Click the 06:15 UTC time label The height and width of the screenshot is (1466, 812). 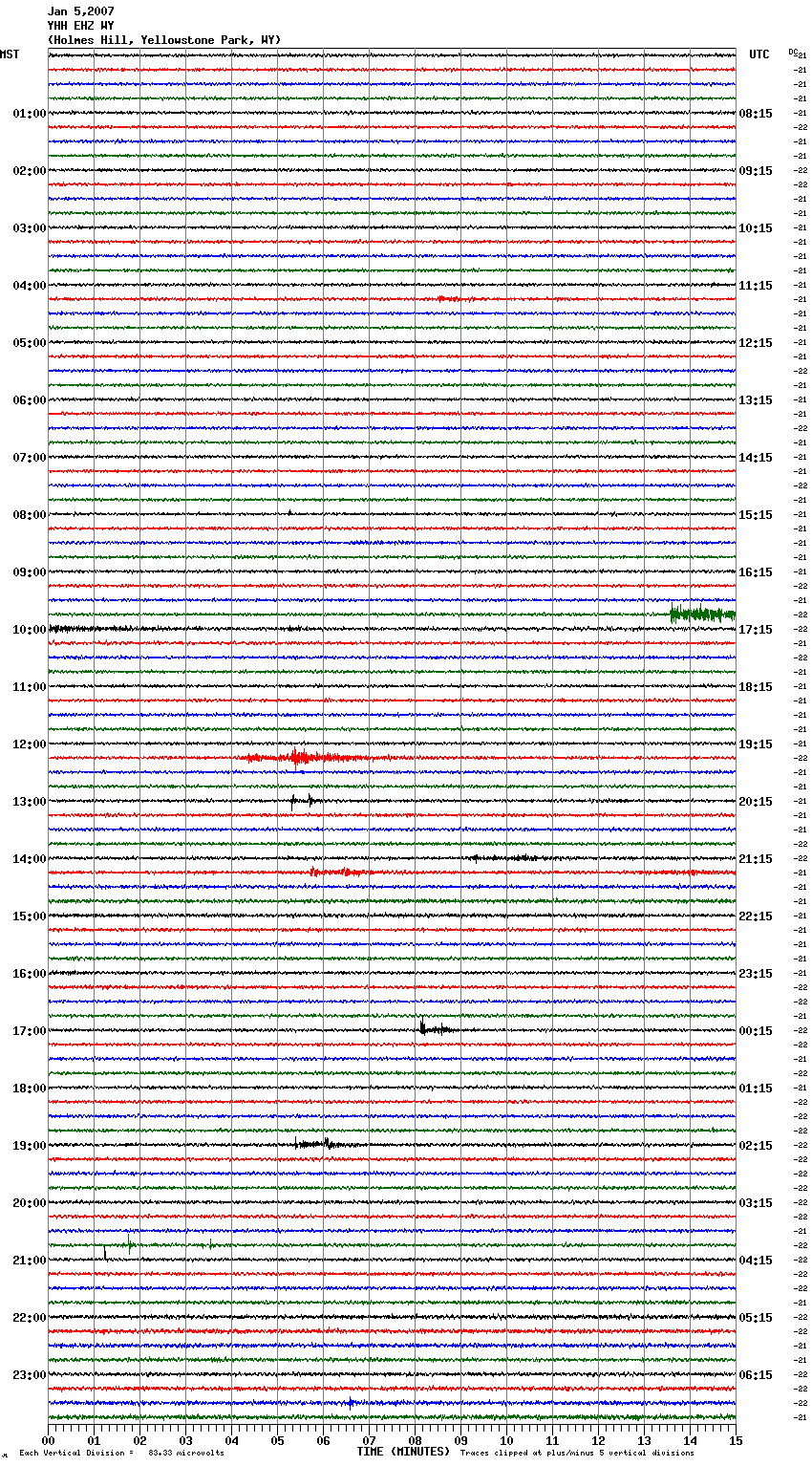(756, 1375)
